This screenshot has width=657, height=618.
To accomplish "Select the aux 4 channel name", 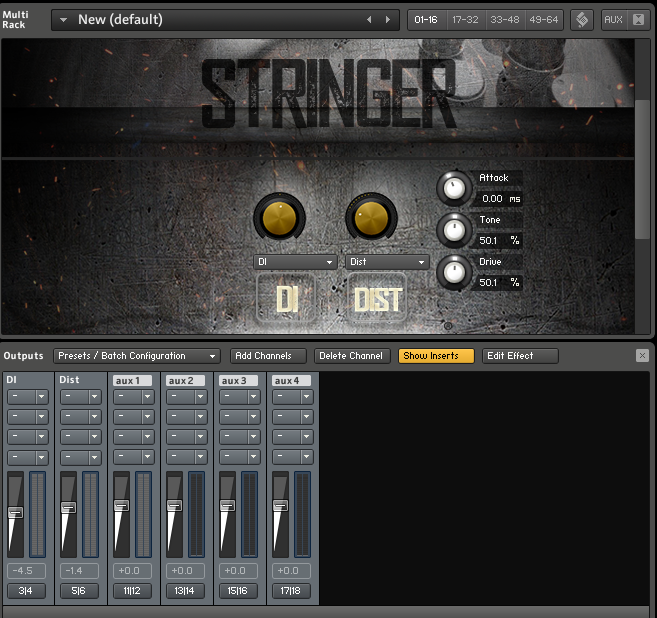I will pos(292,380).
